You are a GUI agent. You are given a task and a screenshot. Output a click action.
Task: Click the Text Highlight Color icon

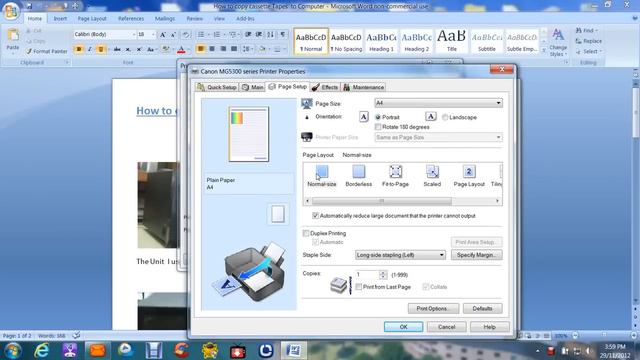click(165, 50)
